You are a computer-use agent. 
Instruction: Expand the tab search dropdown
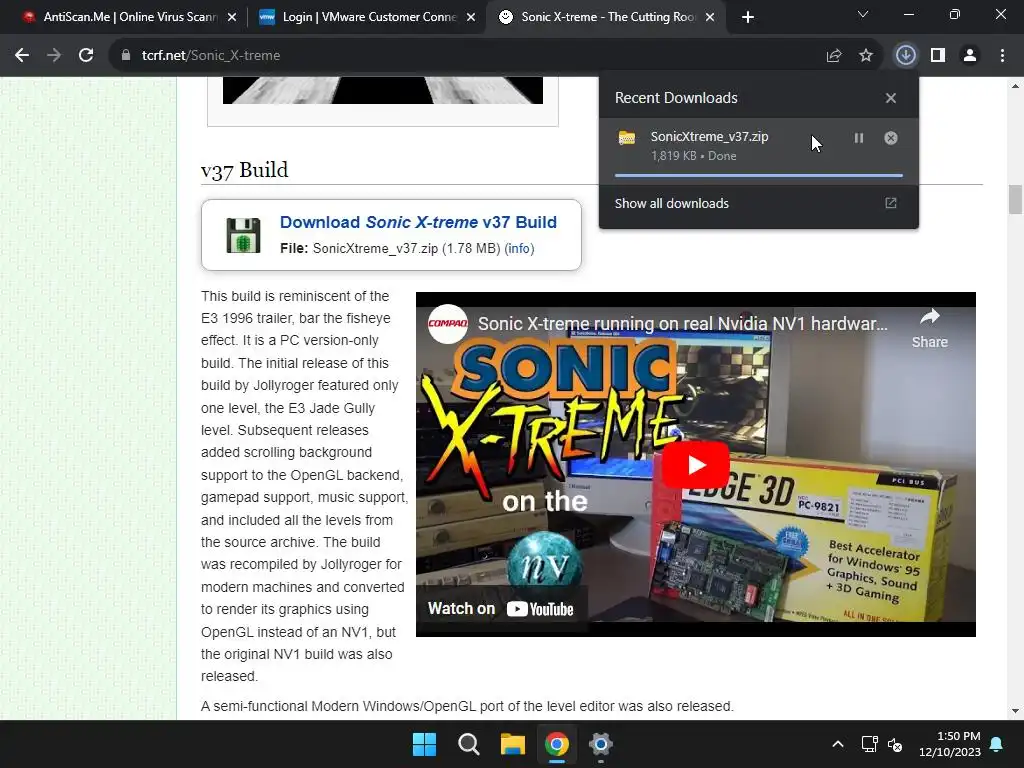[x=863, y=14]
